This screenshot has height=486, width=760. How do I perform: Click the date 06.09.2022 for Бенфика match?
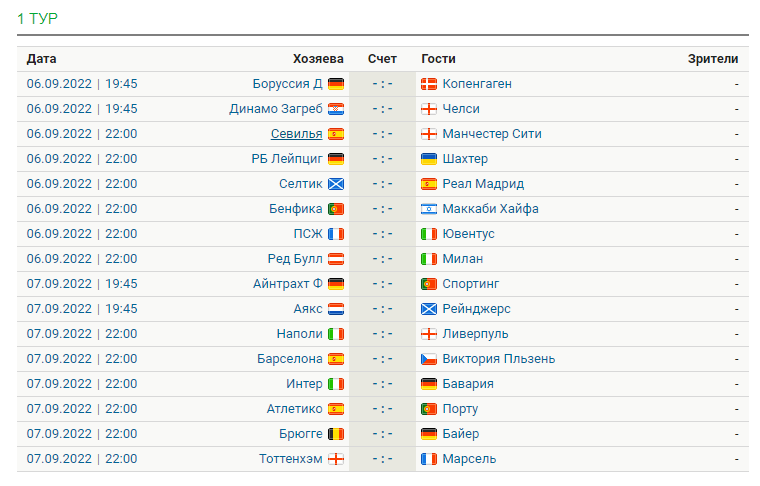point(59,209)
